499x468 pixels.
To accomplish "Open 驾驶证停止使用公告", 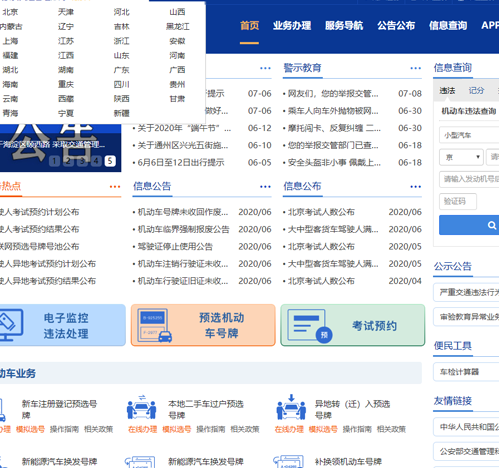I will [x=175, y=247].
